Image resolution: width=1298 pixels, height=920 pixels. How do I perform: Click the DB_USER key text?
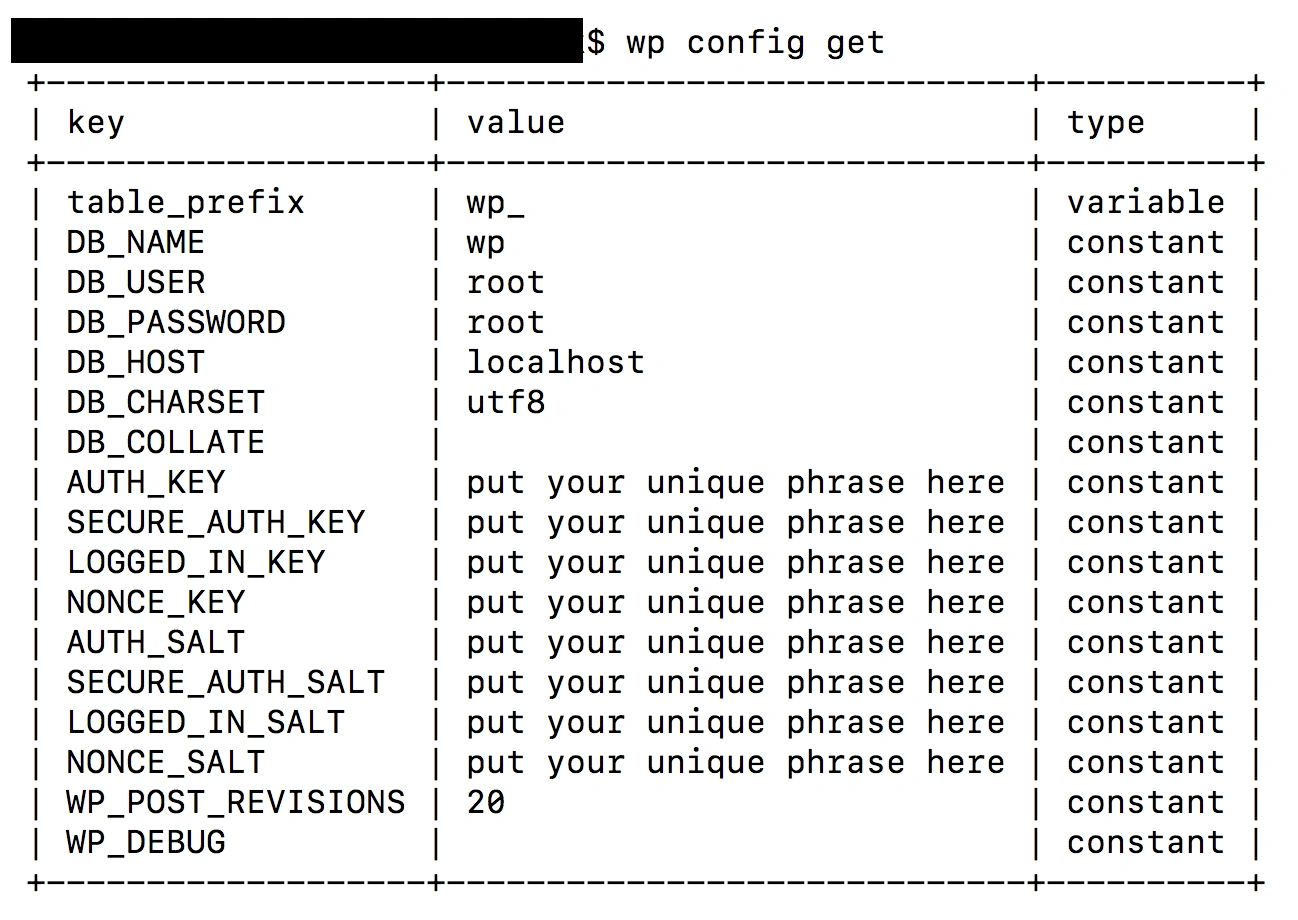[x=135, y=283]
